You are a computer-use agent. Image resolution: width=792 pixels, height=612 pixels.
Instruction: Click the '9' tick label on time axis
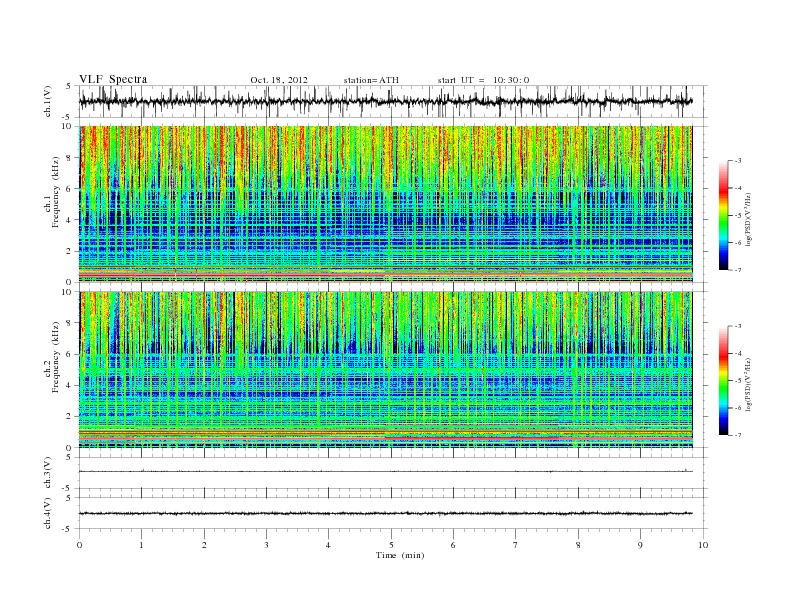(x=640, y=545)
